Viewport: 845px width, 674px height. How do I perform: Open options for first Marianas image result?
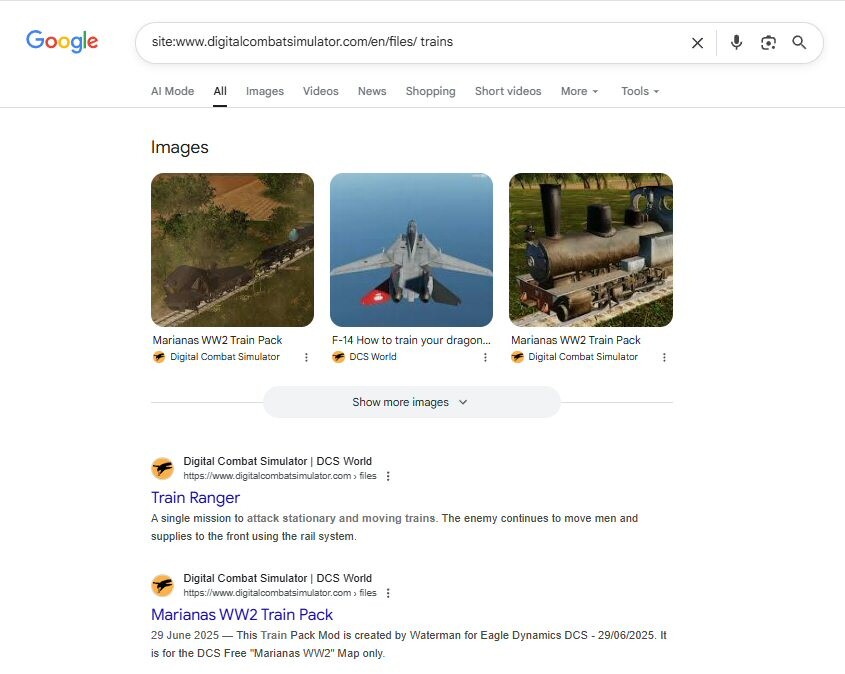[306, 357]
